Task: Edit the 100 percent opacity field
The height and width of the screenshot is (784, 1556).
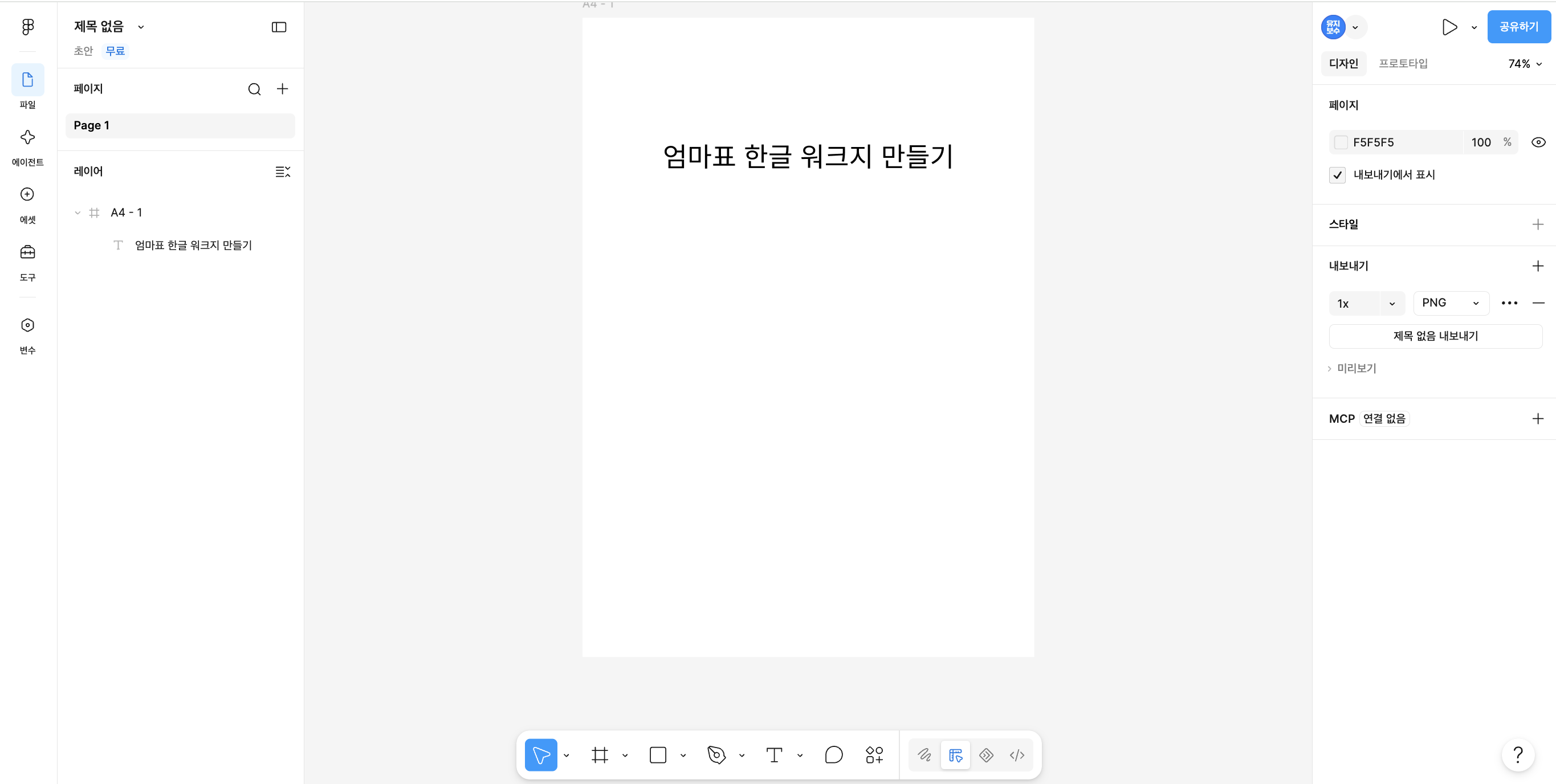Action: click(1481, 142)
